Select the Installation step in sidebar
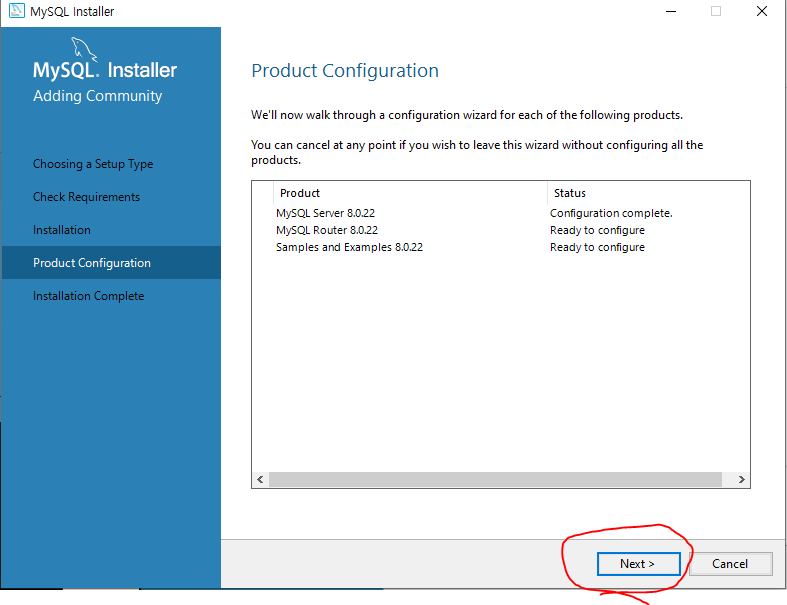Viewport: 787px width, 605px height. click(x=62, y=230)
